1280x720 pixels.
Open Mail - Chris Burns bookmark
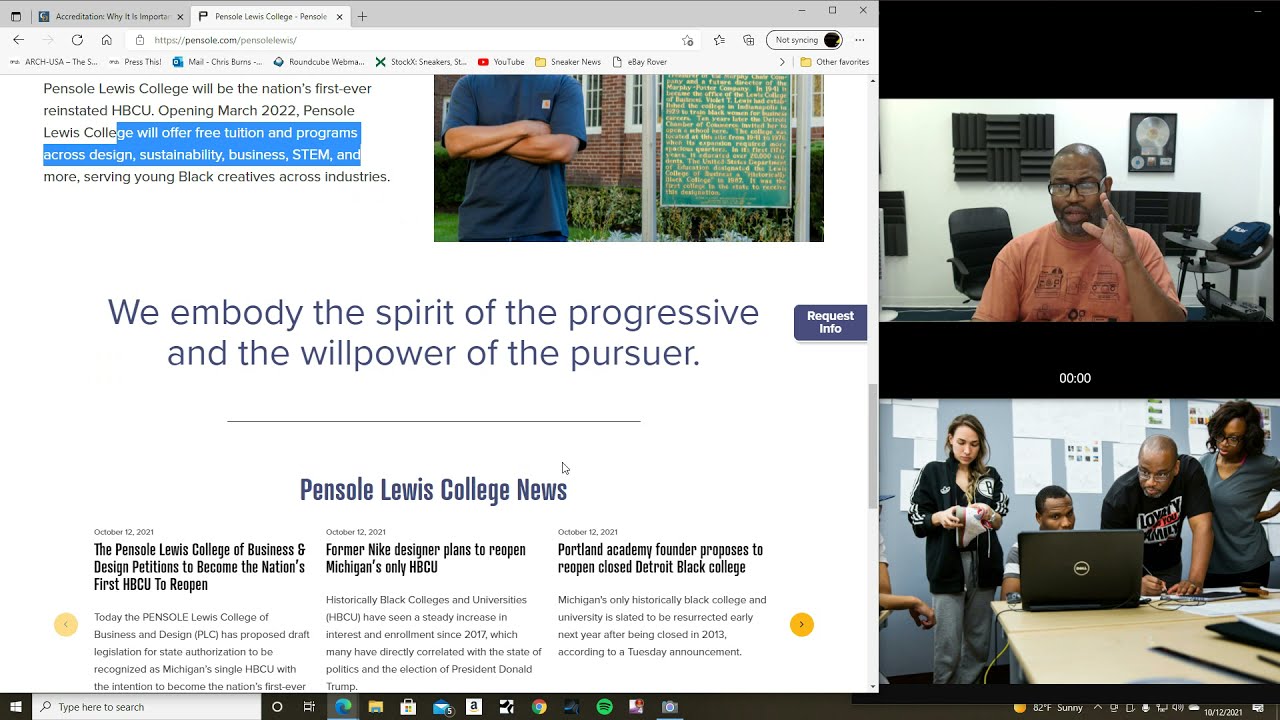218,62
